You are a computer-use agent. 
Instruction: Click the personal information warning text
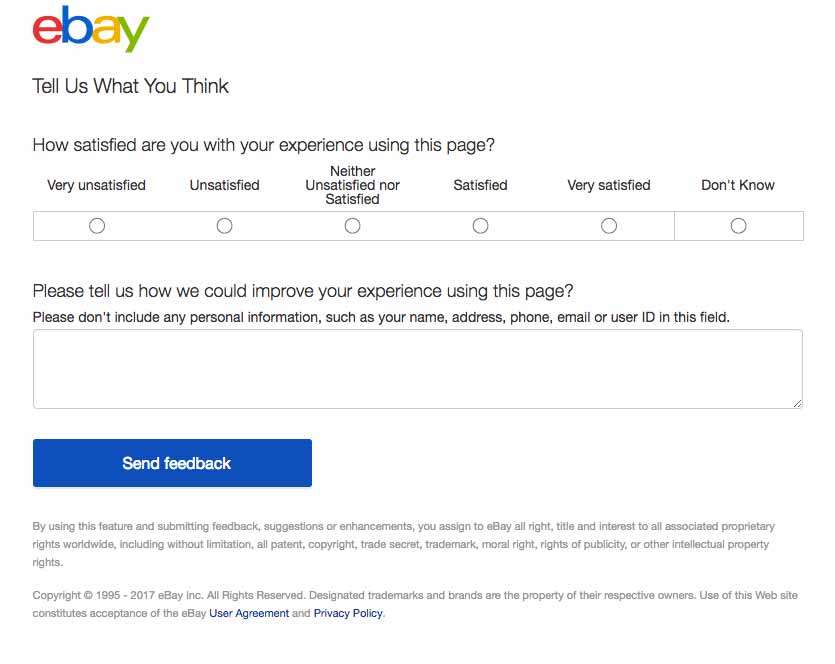(x=381, y=317)
